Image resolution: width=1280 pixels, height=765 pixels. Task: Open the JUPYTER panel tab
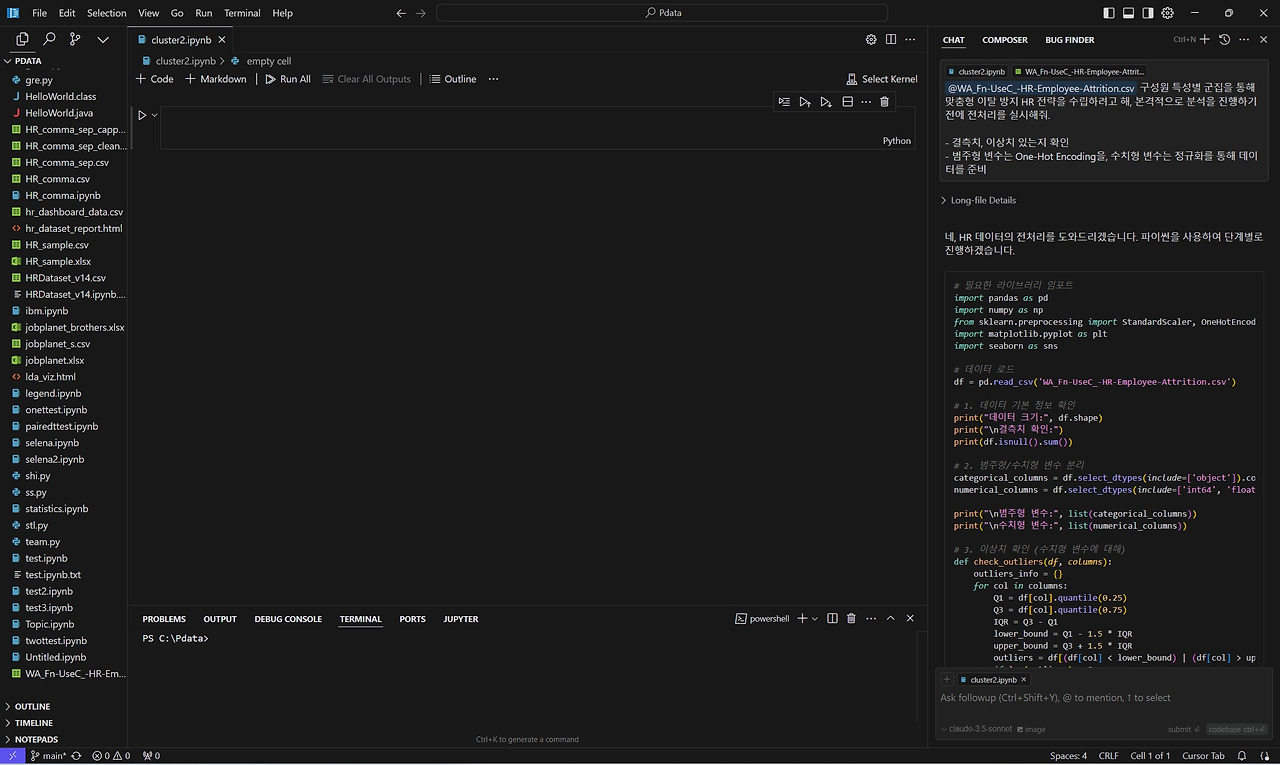(x=461, y=619)
